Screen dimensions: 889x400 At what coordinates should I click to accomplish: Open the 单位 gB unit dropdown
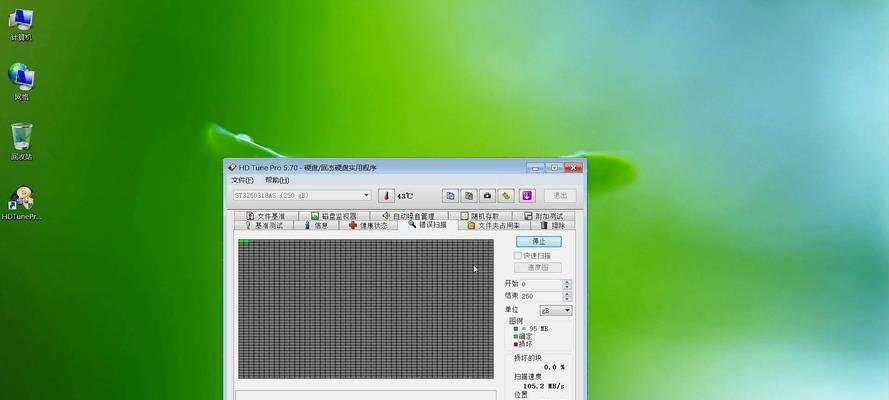(556, 310)
